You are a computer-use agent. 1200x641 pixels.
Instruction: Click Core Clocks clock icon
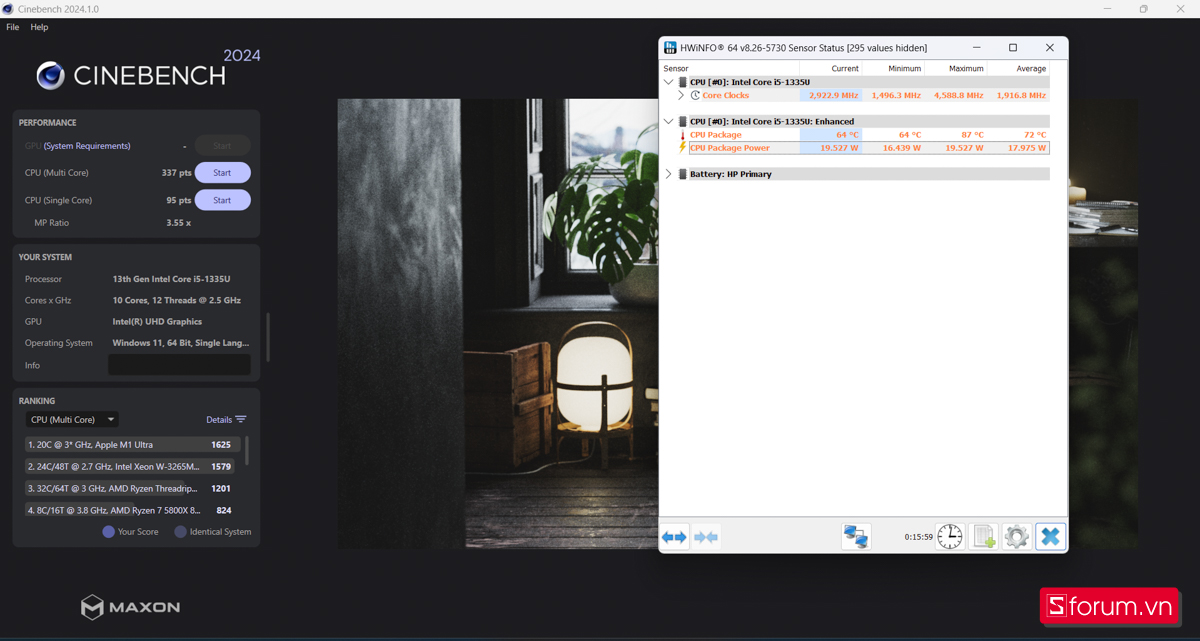(x=695, y=95)
